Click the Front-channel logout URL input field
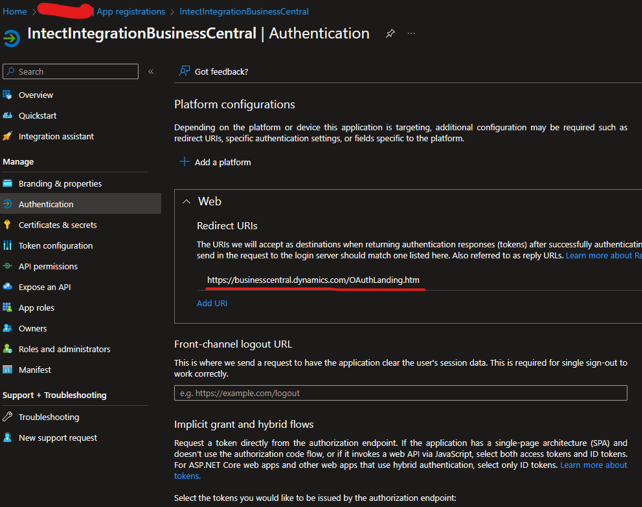The width and height of the screenshot is (642, 507). click(x=400, y=393)
